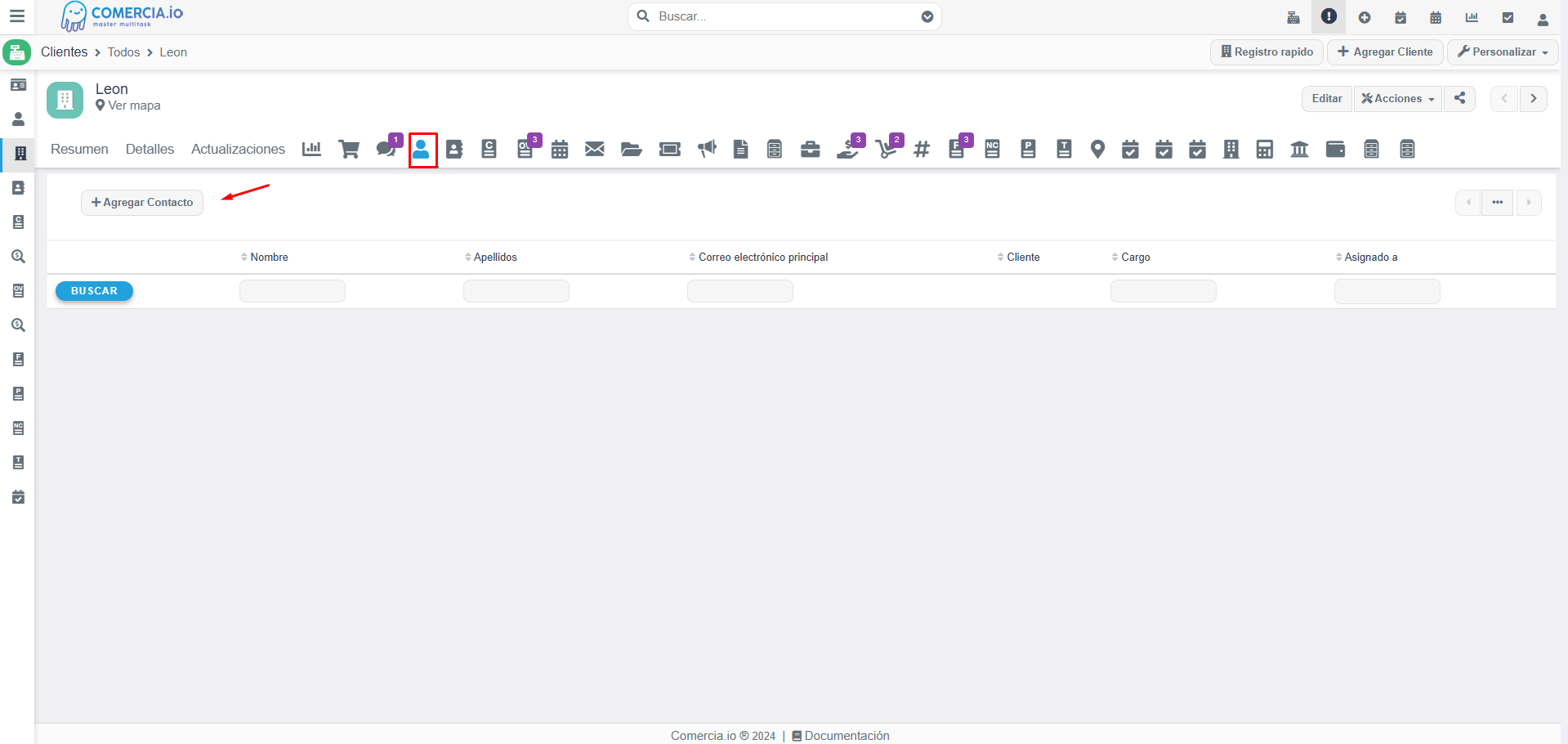Open the hashtag tab icon
Image resolution: width=1568 pixels, height=744 pixels.
922,149
